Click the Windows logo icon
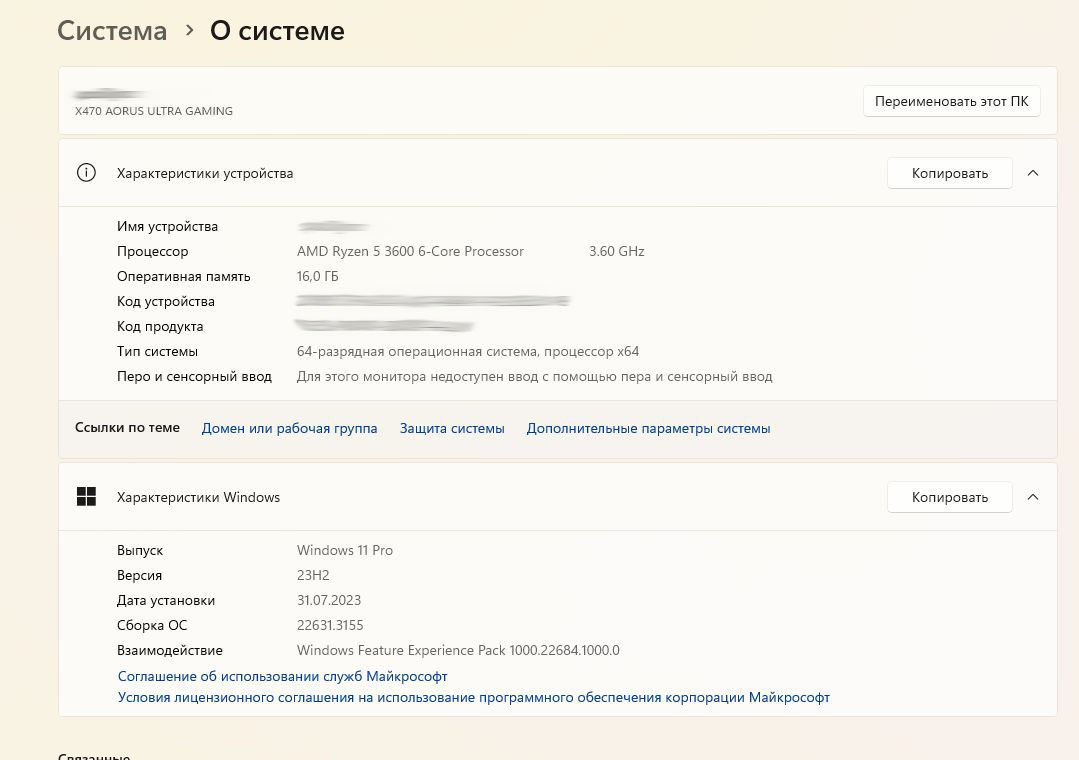This screenshot has width=1079, height=760. click(x=86, y=497)
